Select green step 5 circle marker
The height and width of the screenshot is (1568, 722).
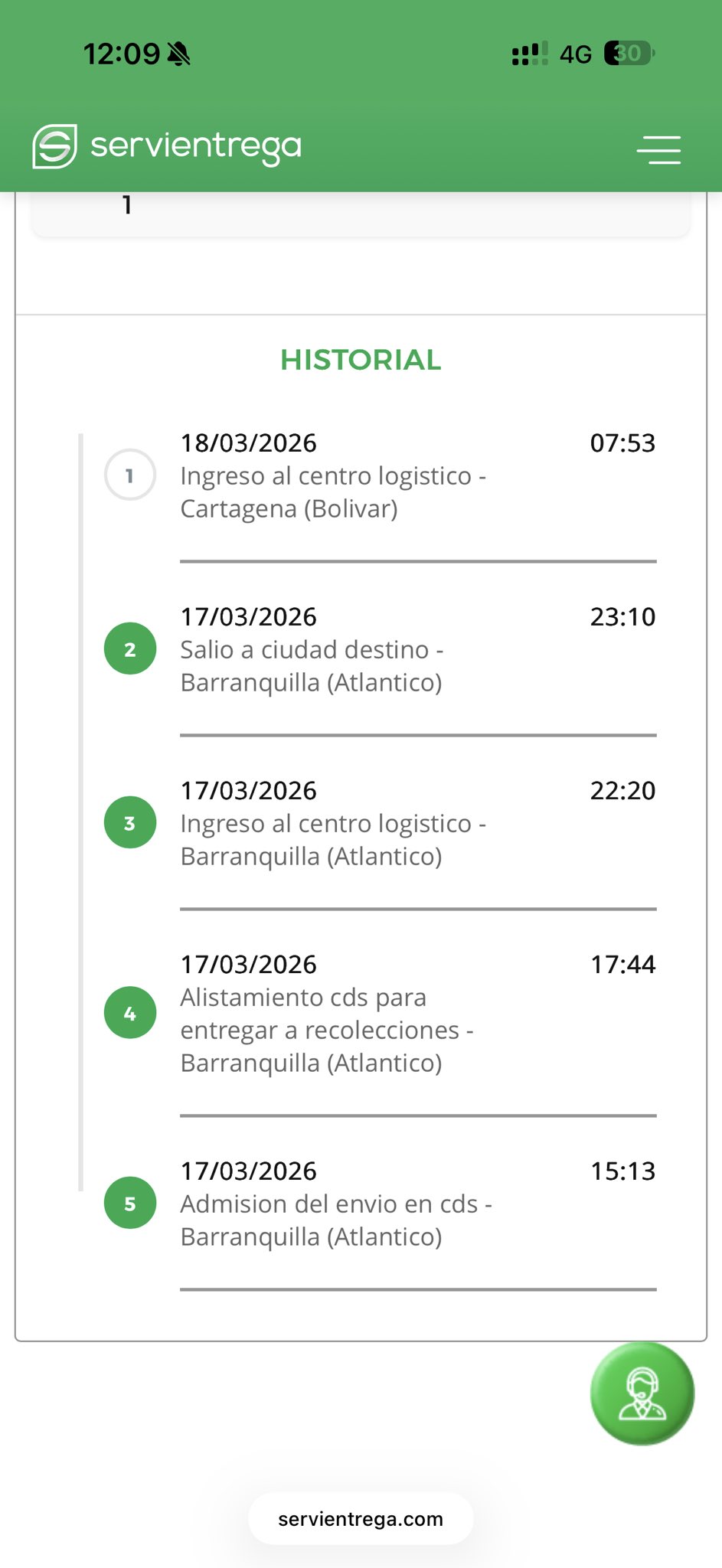[130, 1203]
